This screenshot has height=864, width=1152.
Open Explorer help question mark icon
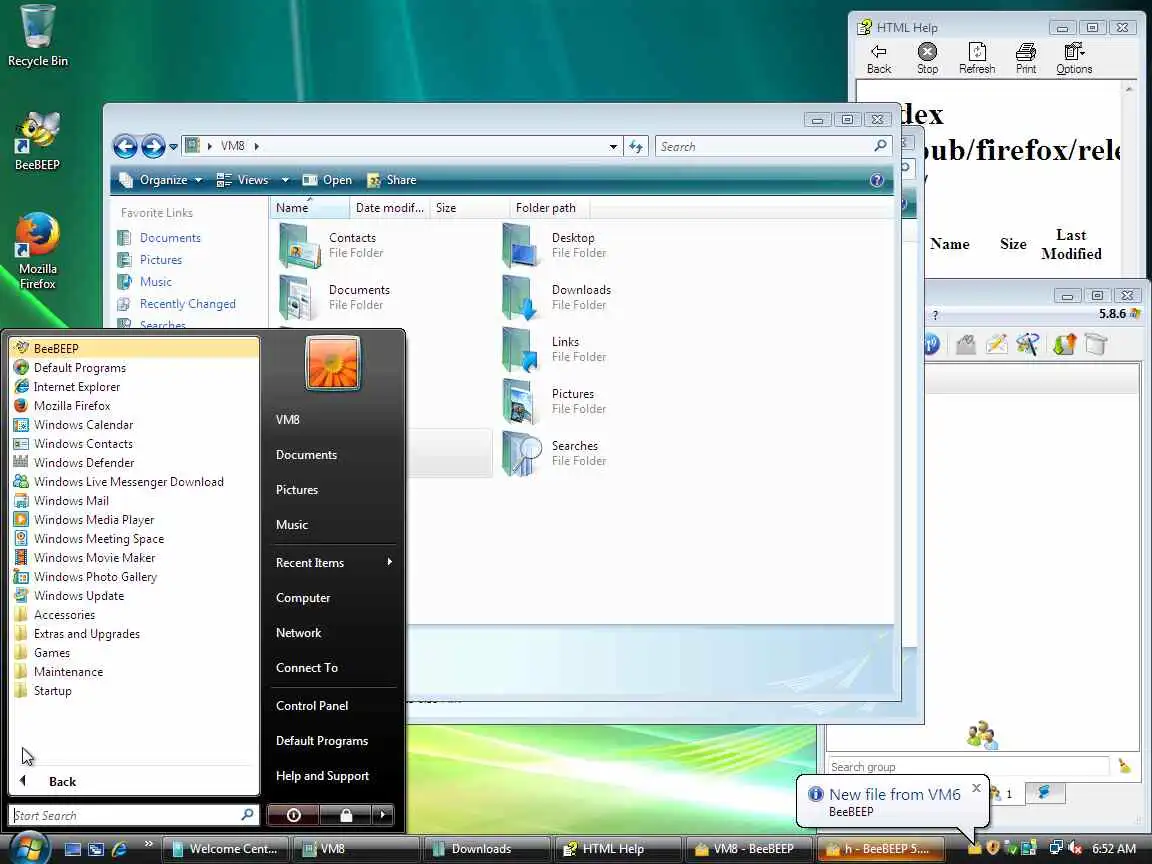pyautogui.click(x=876, y=180)
